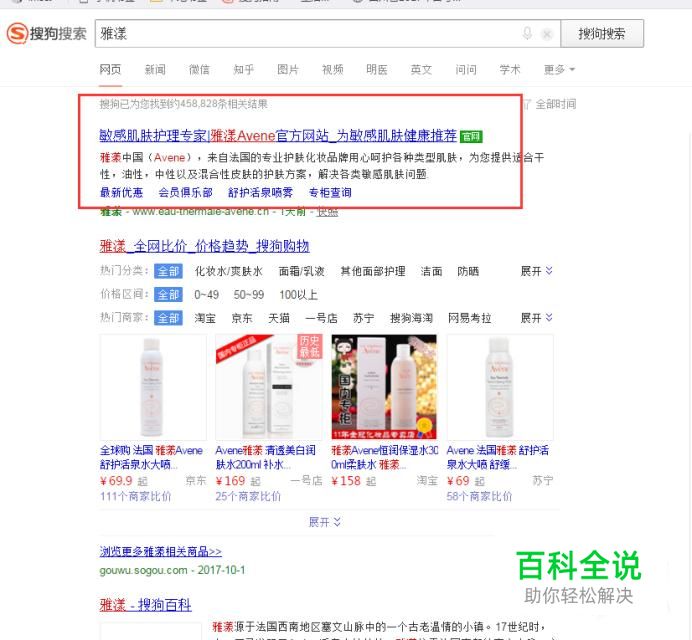
Task: Expand the 热门分类 row with 展开
Action: (x=536, y=271)
